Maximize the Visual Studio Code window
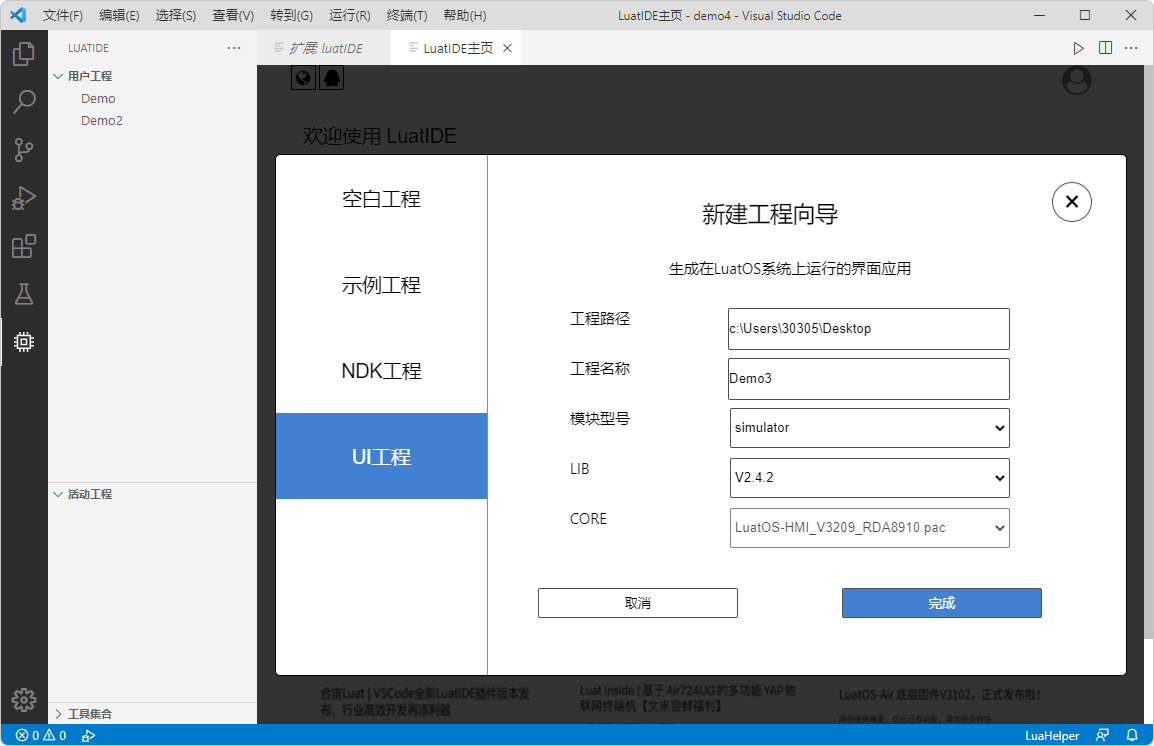This screenshot has height=746, width=1154. pos(1085,15)
